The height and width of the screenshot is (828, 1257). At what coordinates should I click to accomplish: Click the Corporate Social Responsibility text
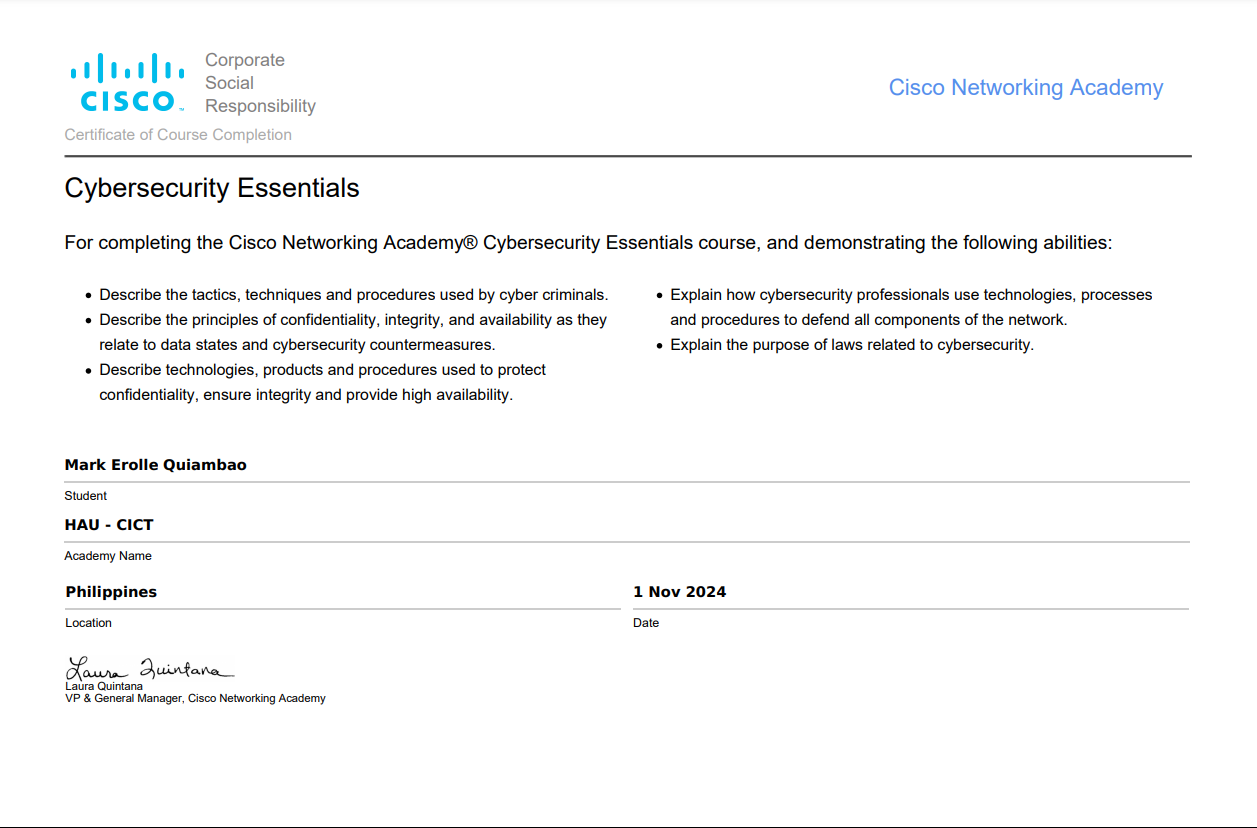click(x=259, y=83)
